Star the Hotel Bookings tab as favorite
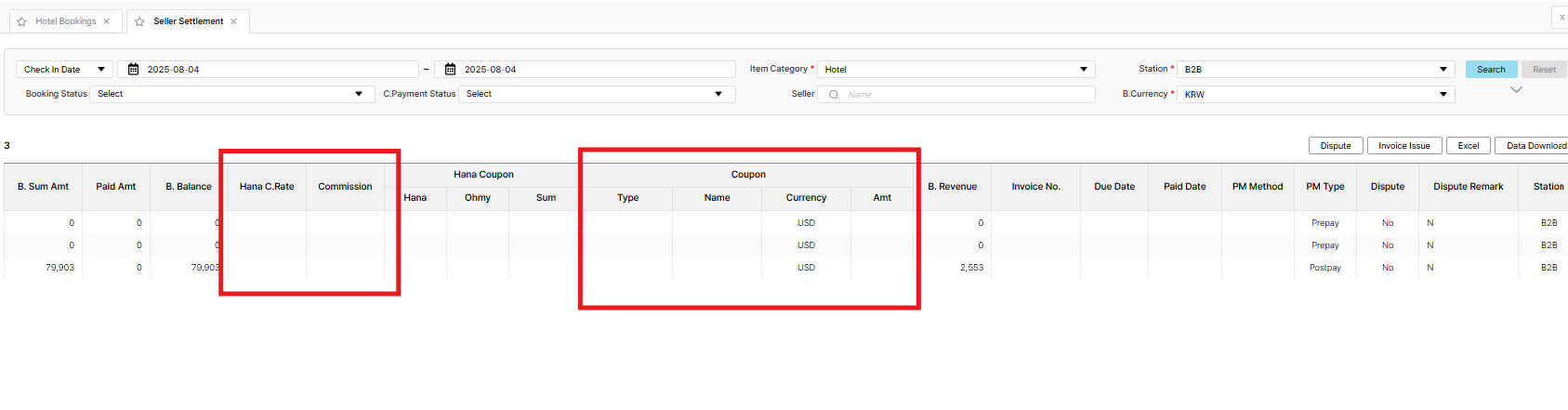The image size is (1568, 410). [21, 21]
